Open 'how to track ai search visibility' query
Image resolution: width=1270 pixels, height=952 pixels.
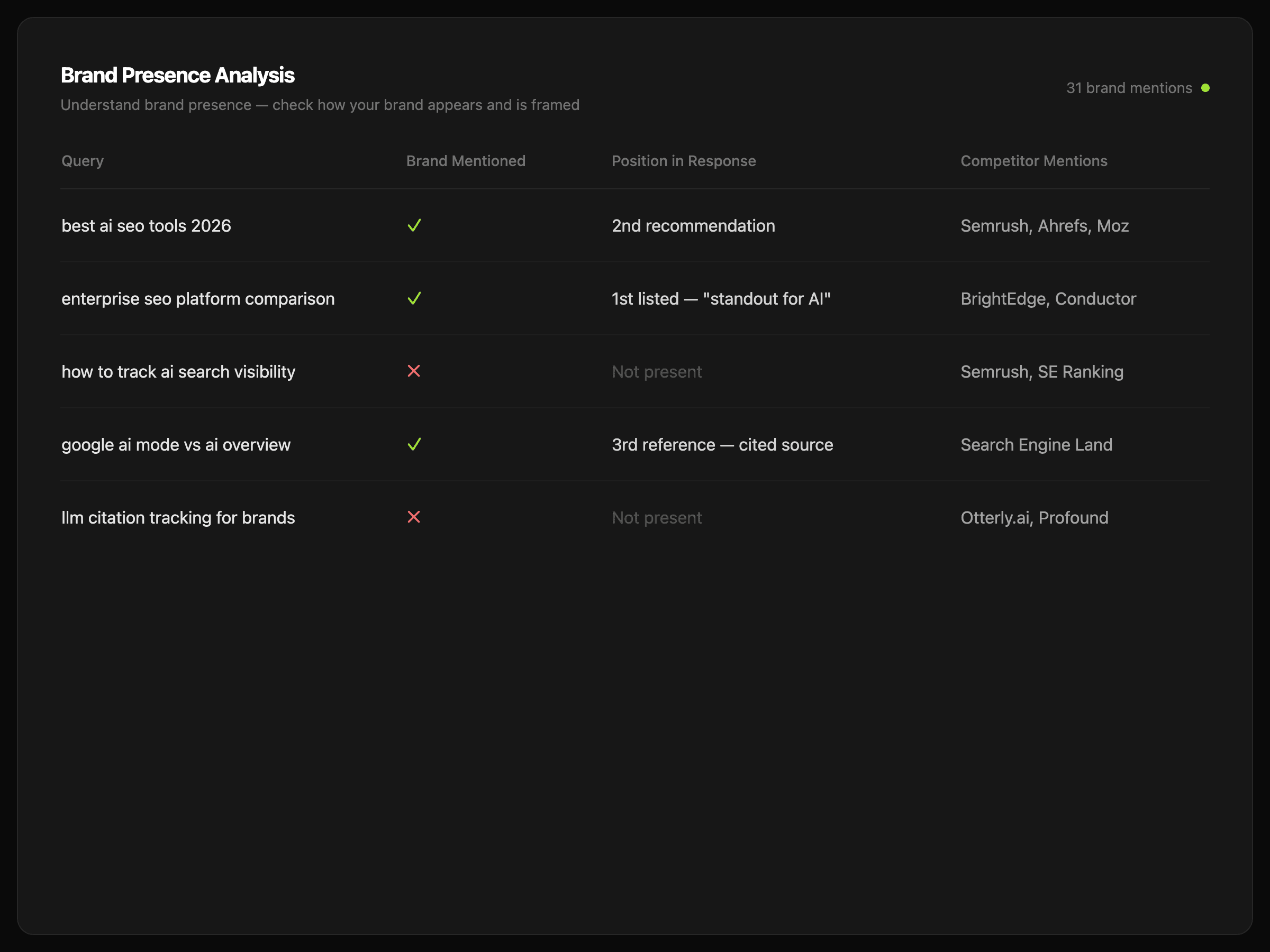[x=178, y=371]
